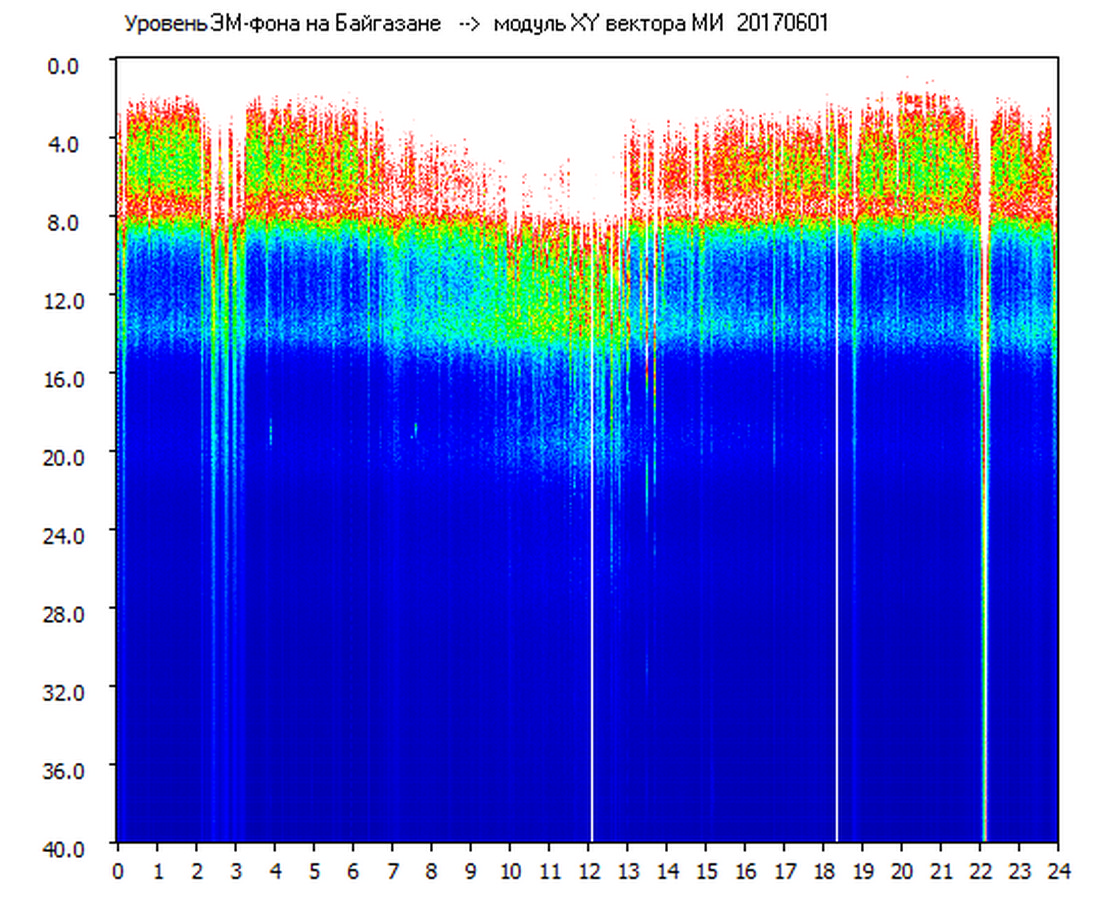Screen dimensions: 1096x900
Task: Click the x-axis label 3
Action: (236, 871)
